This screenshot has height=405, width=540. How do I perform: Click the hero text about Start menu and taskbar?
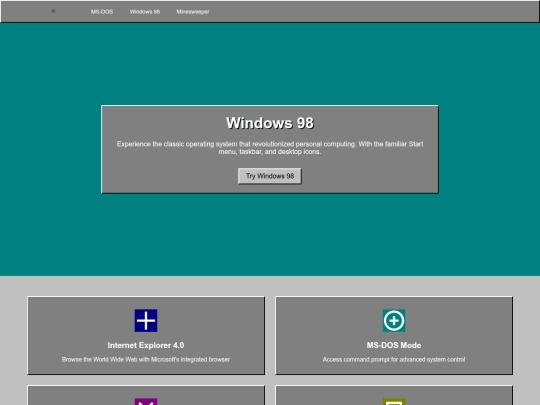pyautogui.click(x=270, y=148)
